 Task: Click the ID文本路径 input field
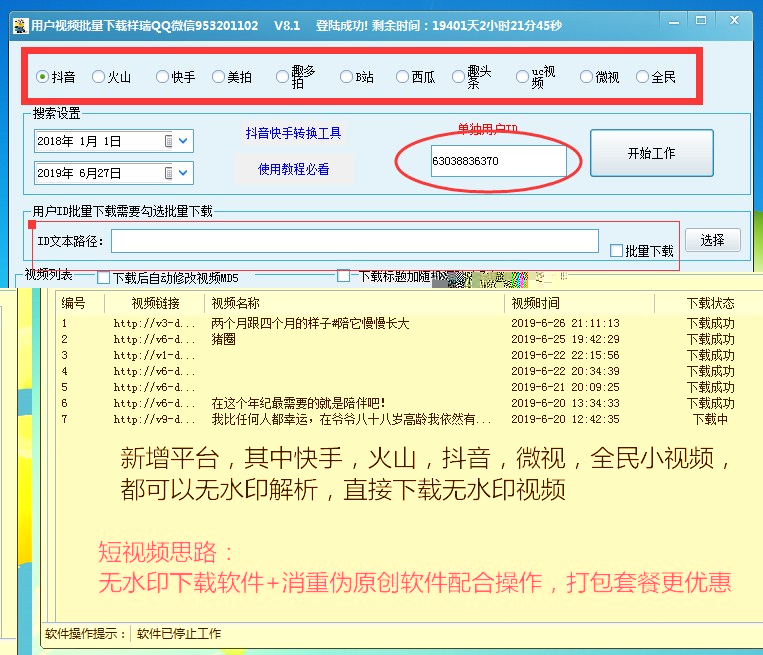coord(355,241)
